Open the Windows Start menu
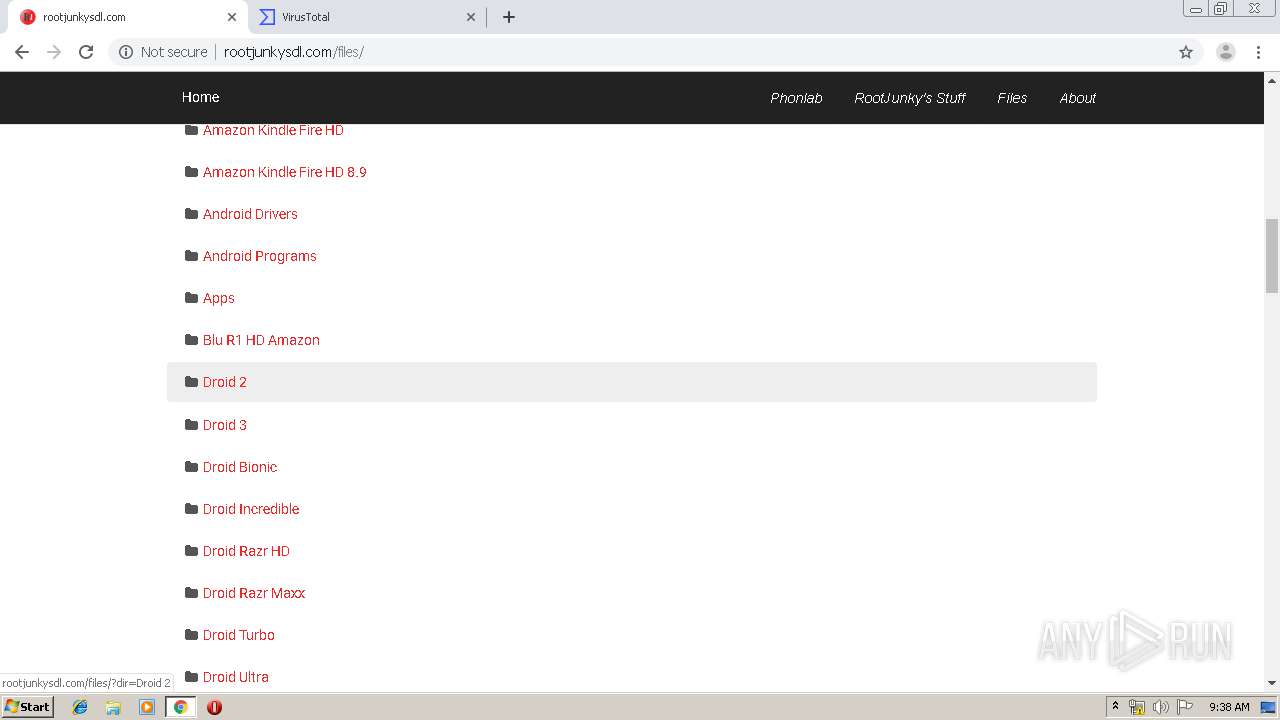 tap(27, 707)
